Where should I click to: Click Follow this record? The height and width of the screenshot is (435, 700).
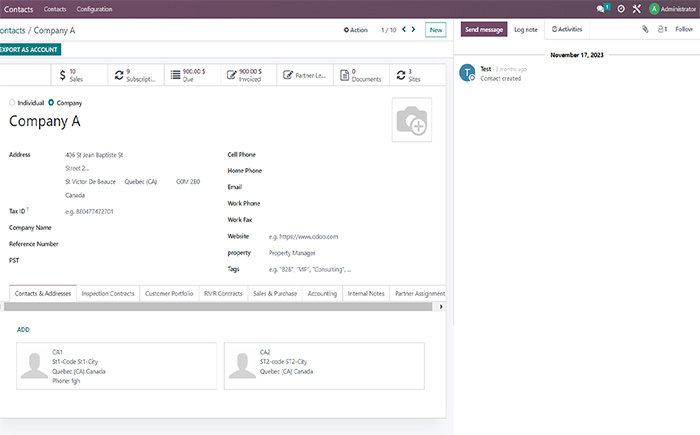point(684,29)
